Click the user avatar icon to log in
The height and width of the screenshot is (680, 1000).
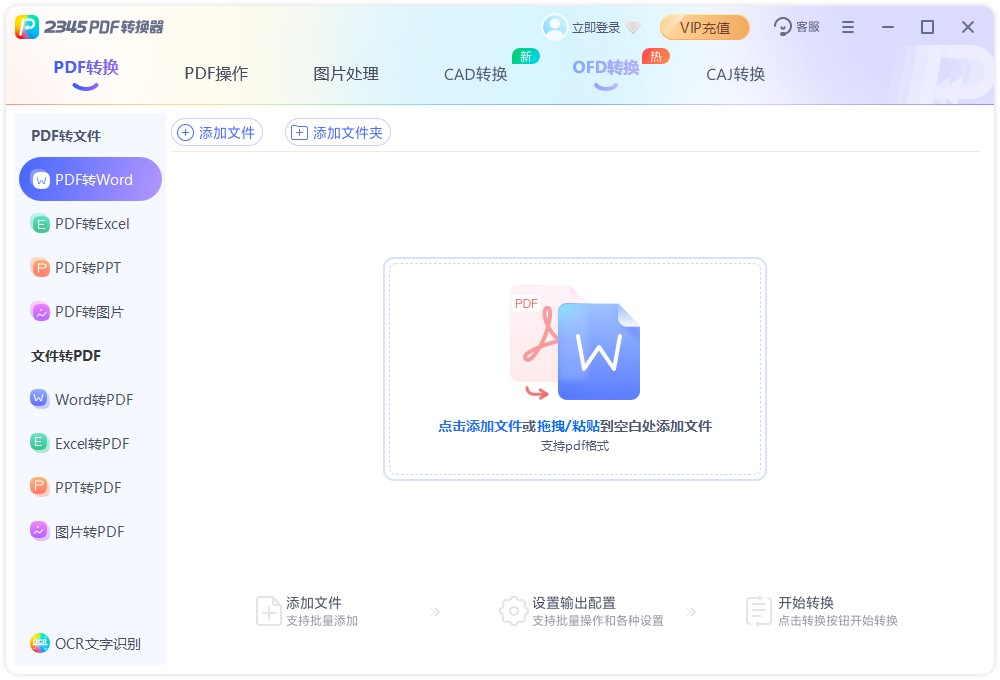[554, 27]
